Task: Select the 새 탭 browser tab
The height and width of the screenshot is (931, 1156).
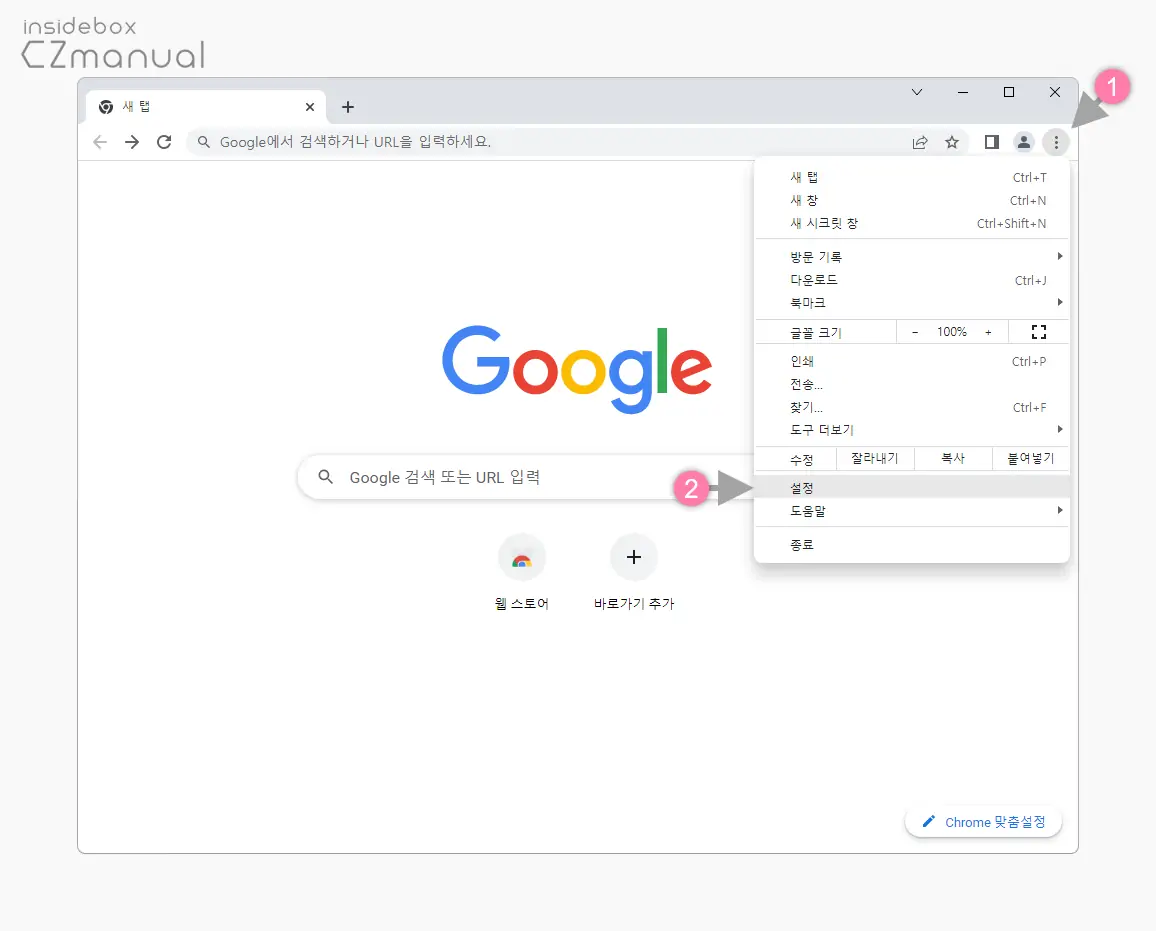Action: tap(206, 107)
